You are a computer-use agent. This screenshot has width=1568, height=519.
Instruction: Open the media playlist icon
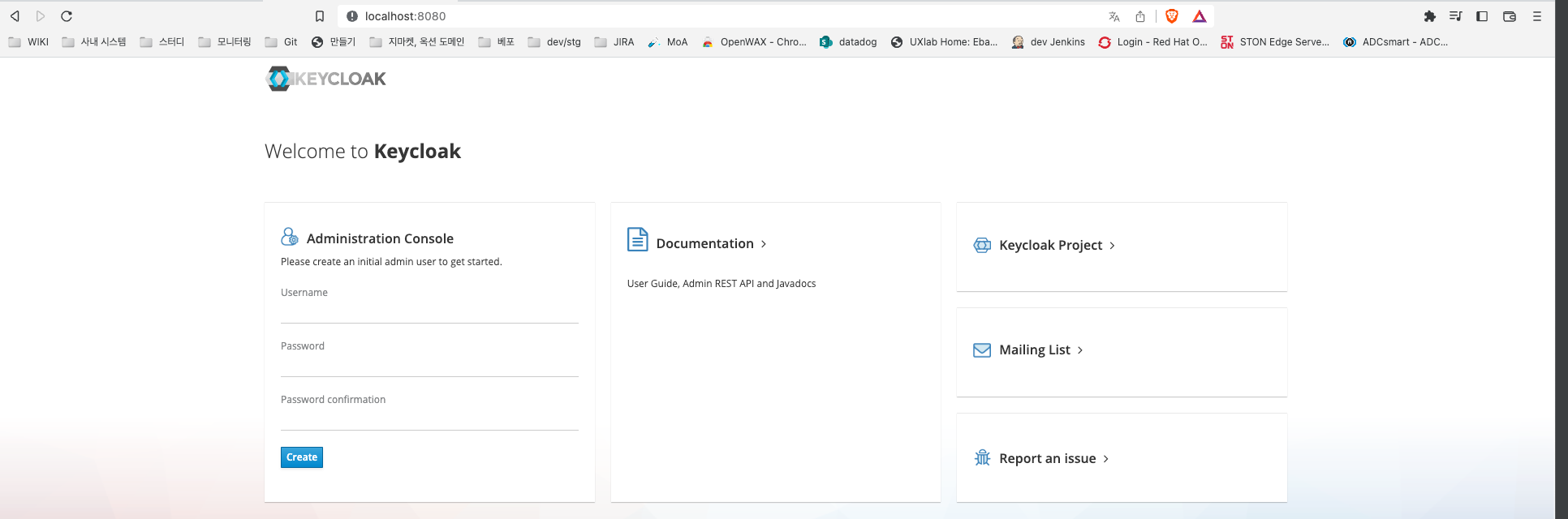point(1456,16)
